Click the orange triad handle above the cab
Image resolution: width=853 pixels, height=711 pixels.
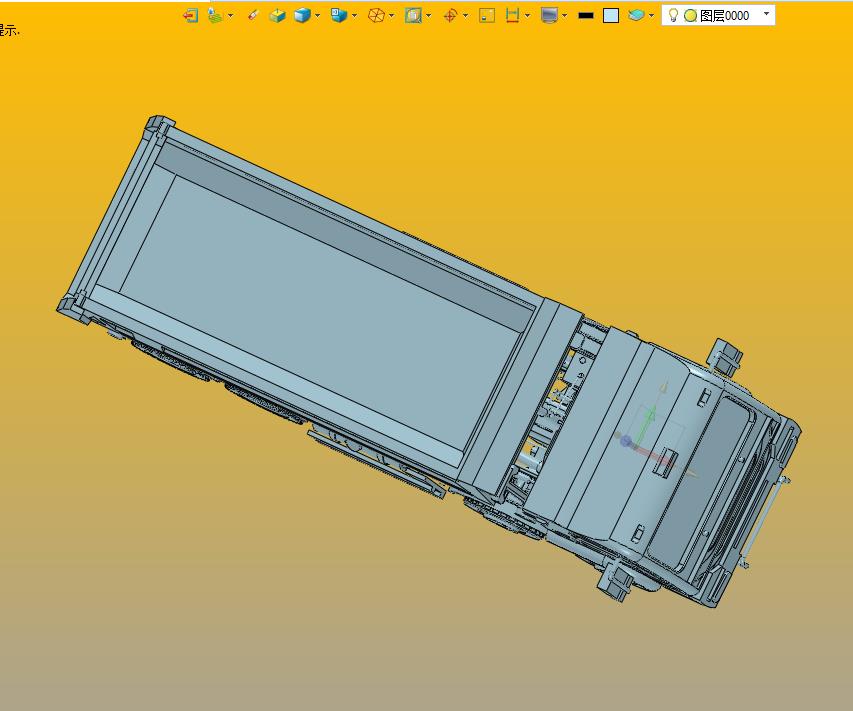pyautogui.click(x=663, y=388)
